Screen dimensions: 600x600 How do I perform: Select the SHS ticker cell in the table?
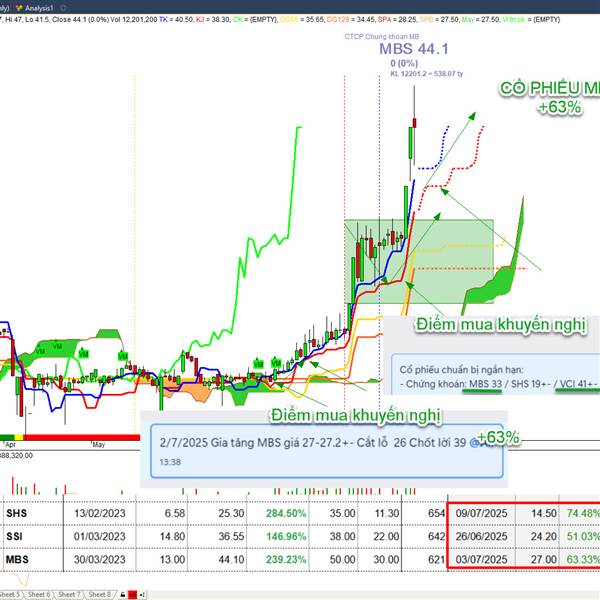(x=16, y=513)
